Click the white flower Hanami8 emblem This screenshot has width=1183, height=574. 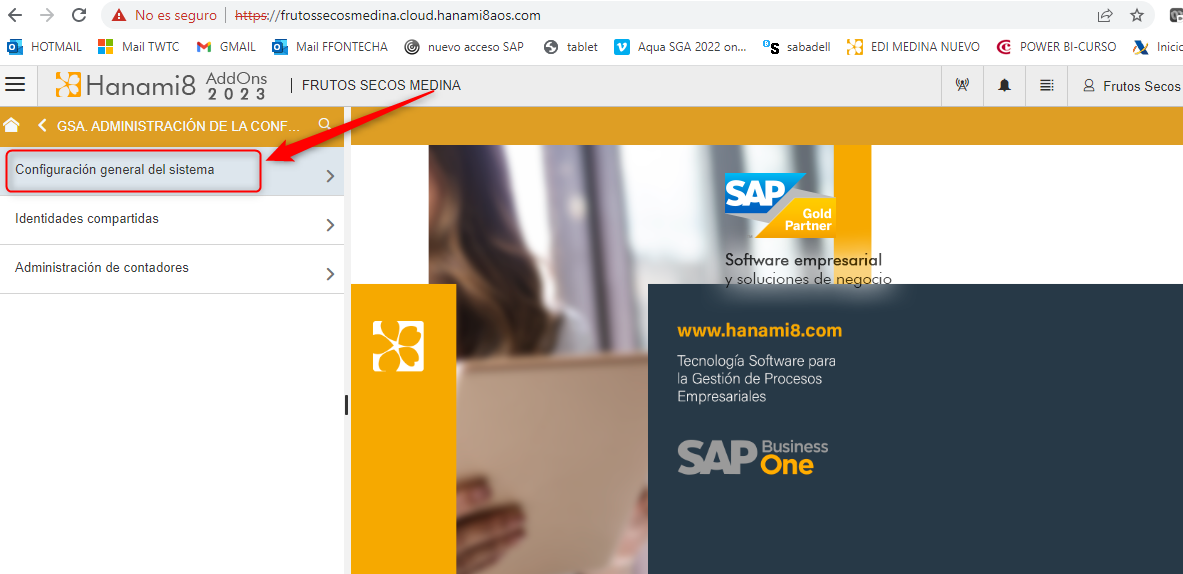click(x=398, y=346)
